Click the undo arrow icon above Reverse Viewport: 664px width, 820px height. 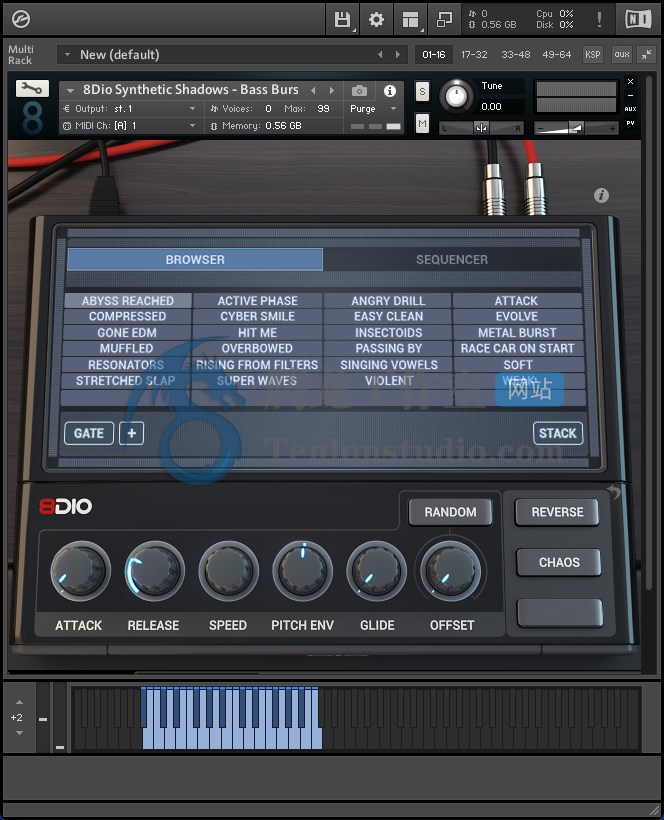tap(614, 492)
